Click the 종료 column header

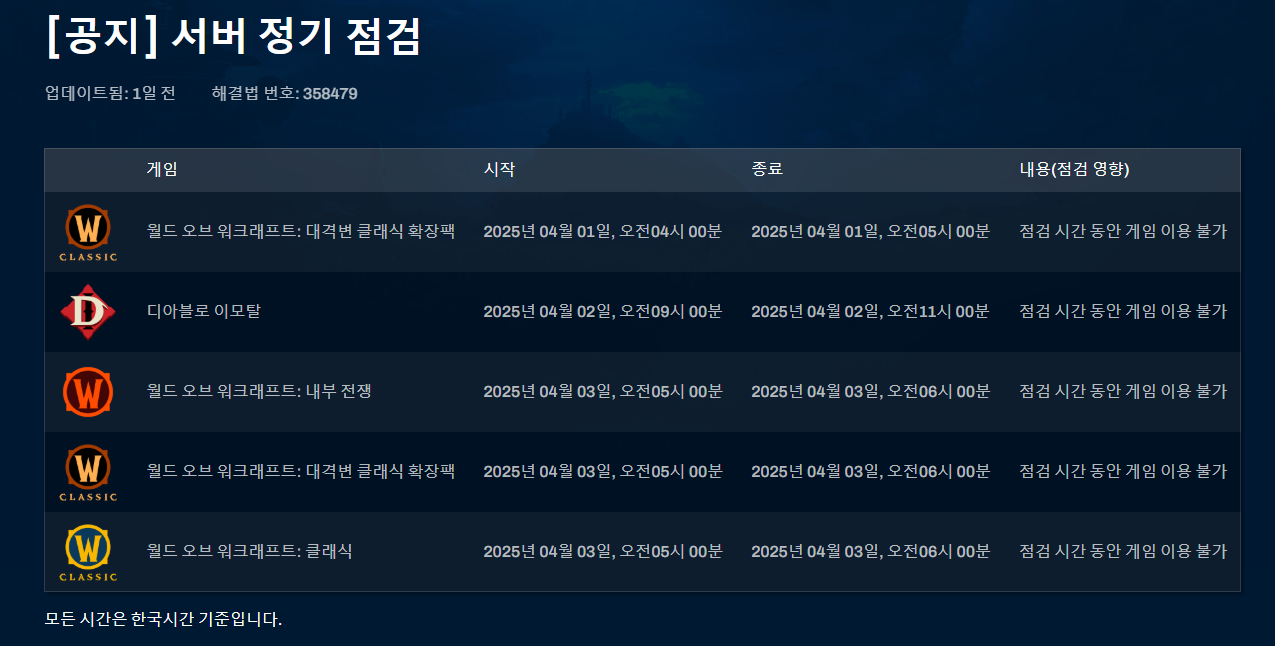tap(767, 169)
